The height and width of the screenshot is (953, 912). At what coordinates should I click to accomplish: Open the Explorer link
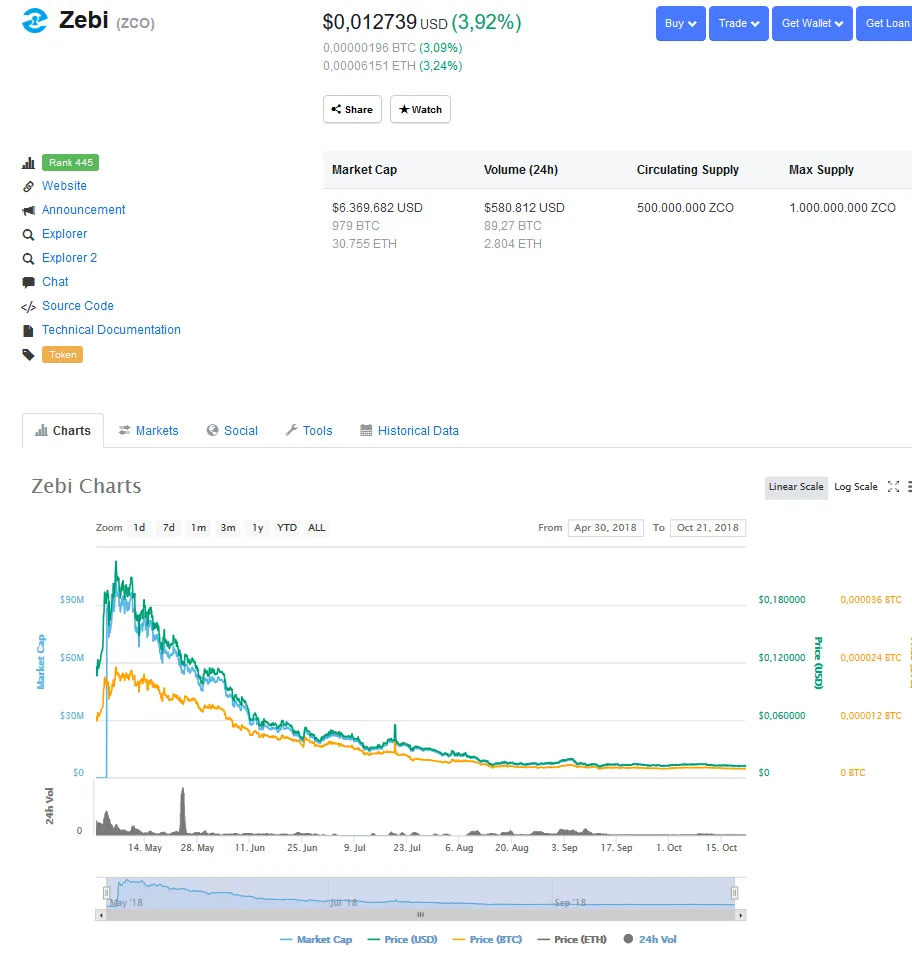(x=64, y=234)
